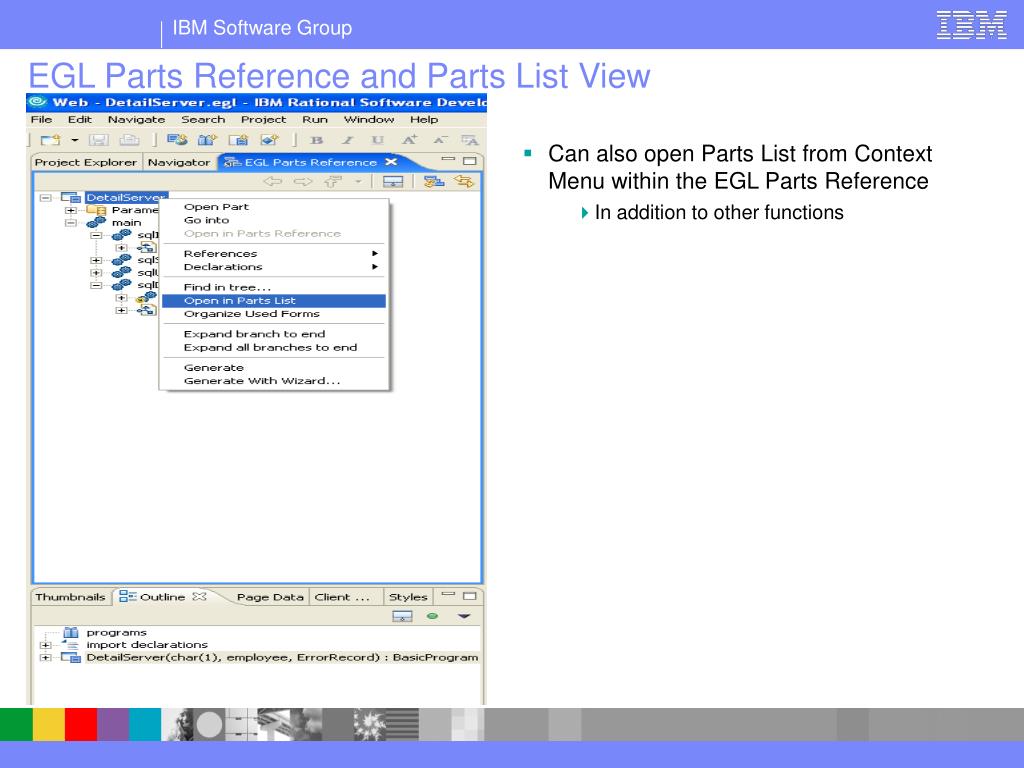Collapse the main function node
Viewport: 1024px width, 768px height.
[x=71, y=223]
